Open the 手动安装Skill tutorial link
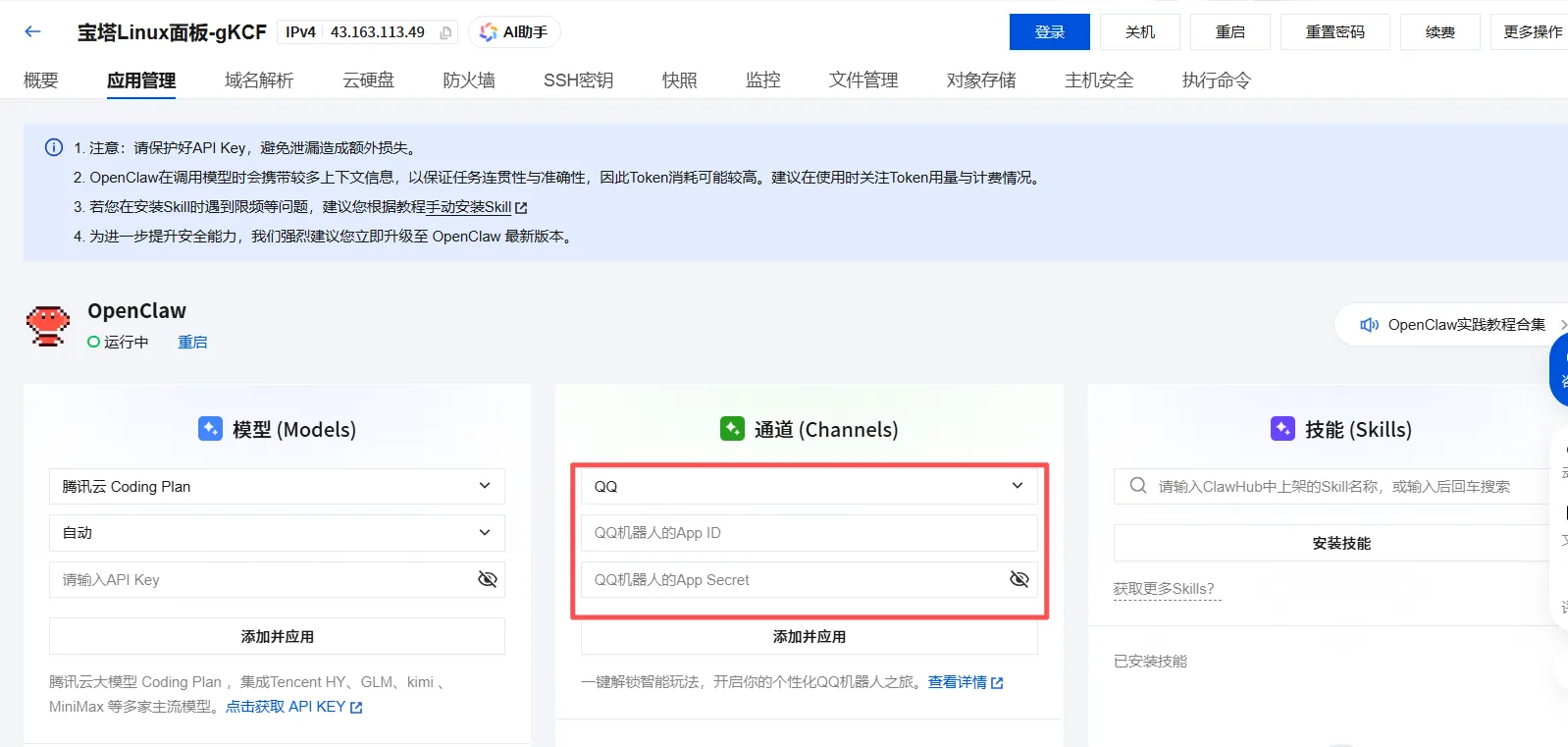This screenshot has width=1568, height=747. (x=468, y=207)
